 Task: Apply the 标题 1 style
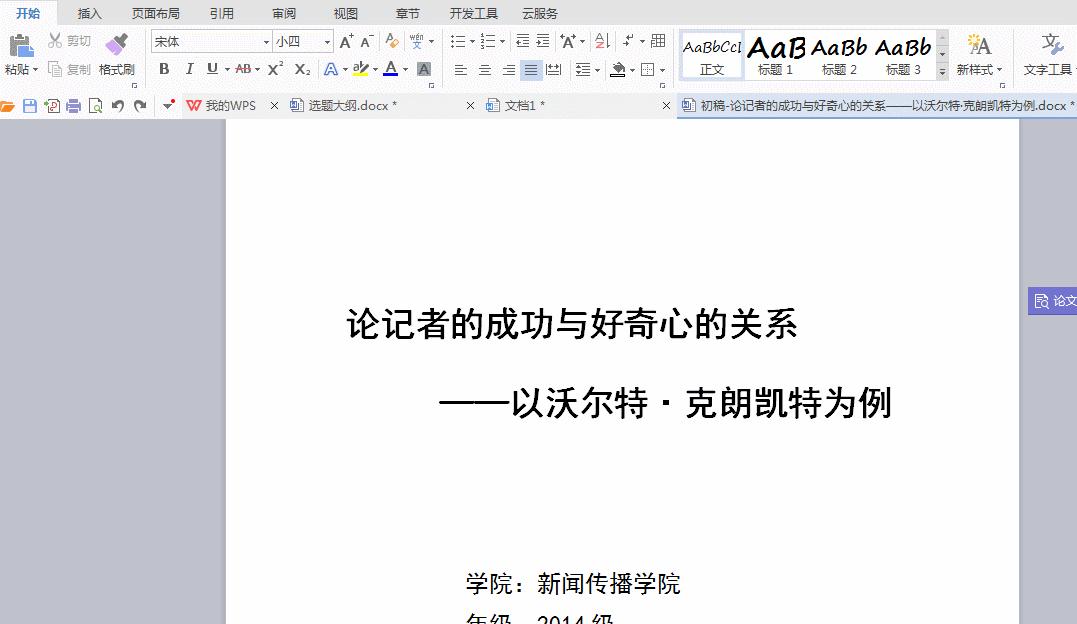[x=777, y=53]
